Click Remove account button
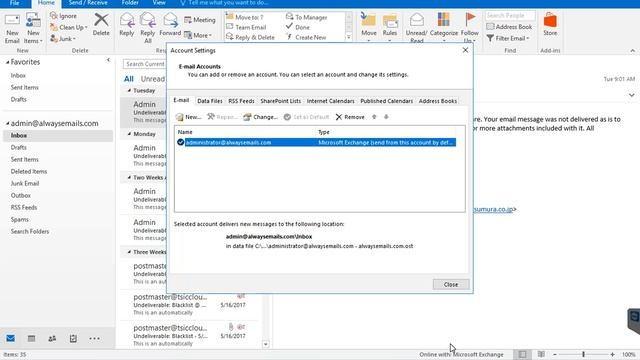This screenshot has width=640, height=360. [350, 117]
